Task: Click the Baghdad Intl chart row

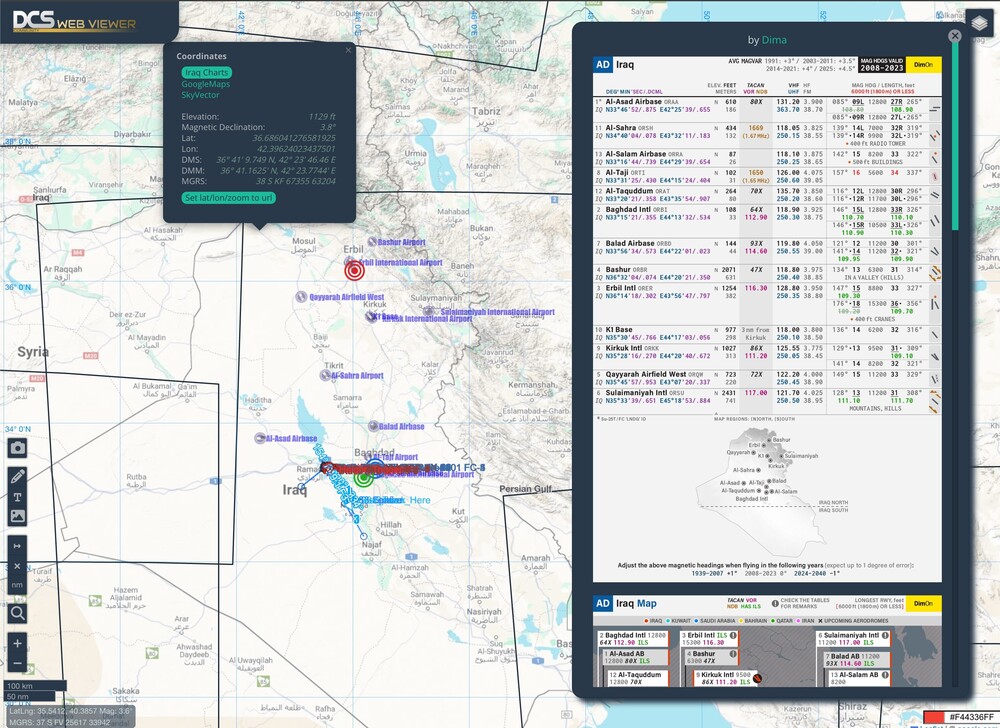Action: click(767, 221)
